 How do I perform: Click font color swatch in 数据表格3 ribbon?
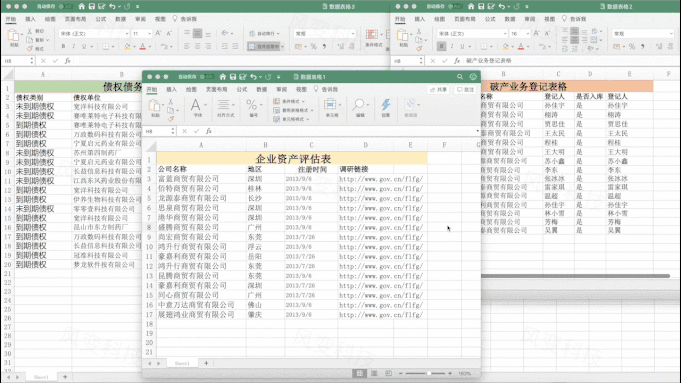pos(142,46)
